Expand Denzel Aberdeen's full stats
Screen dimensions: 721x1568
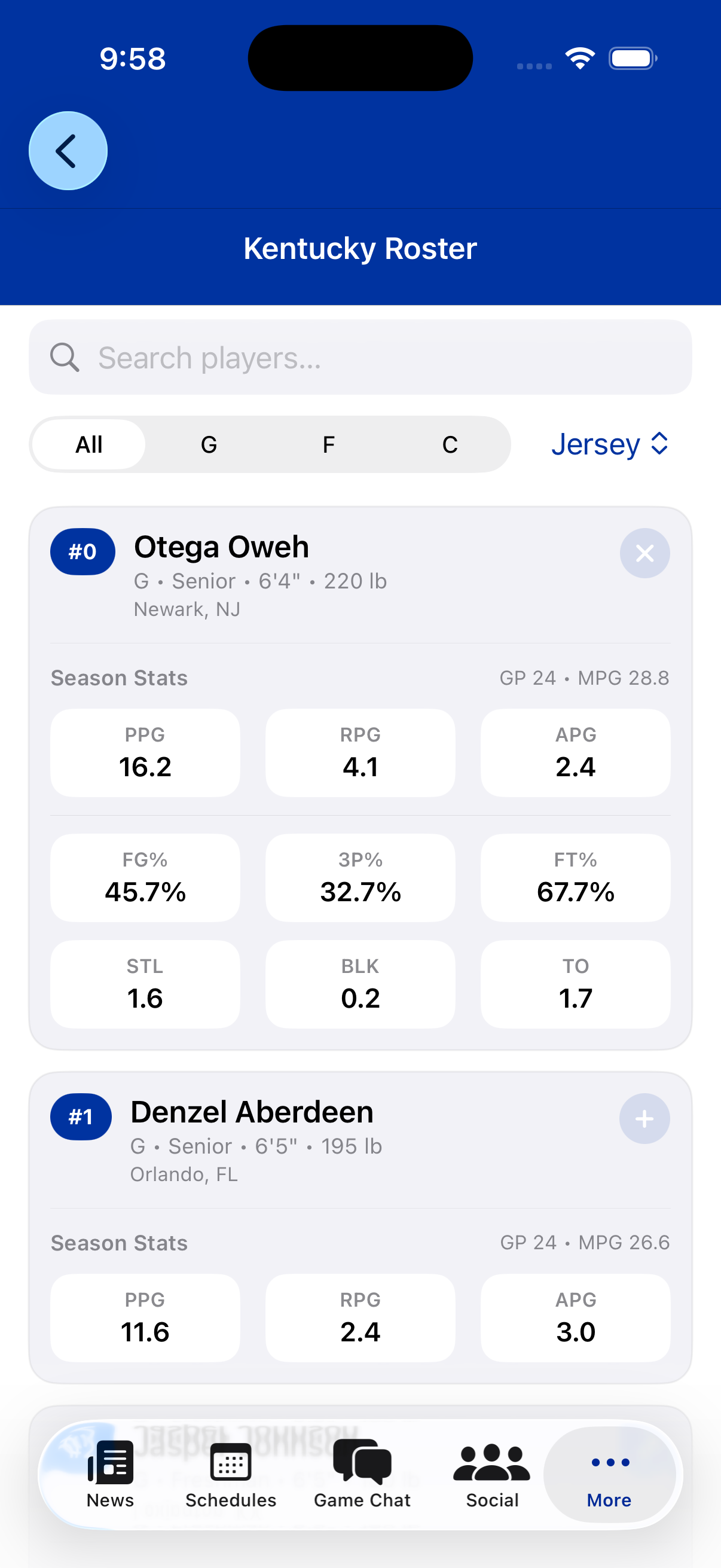[x=644, y=1118]
